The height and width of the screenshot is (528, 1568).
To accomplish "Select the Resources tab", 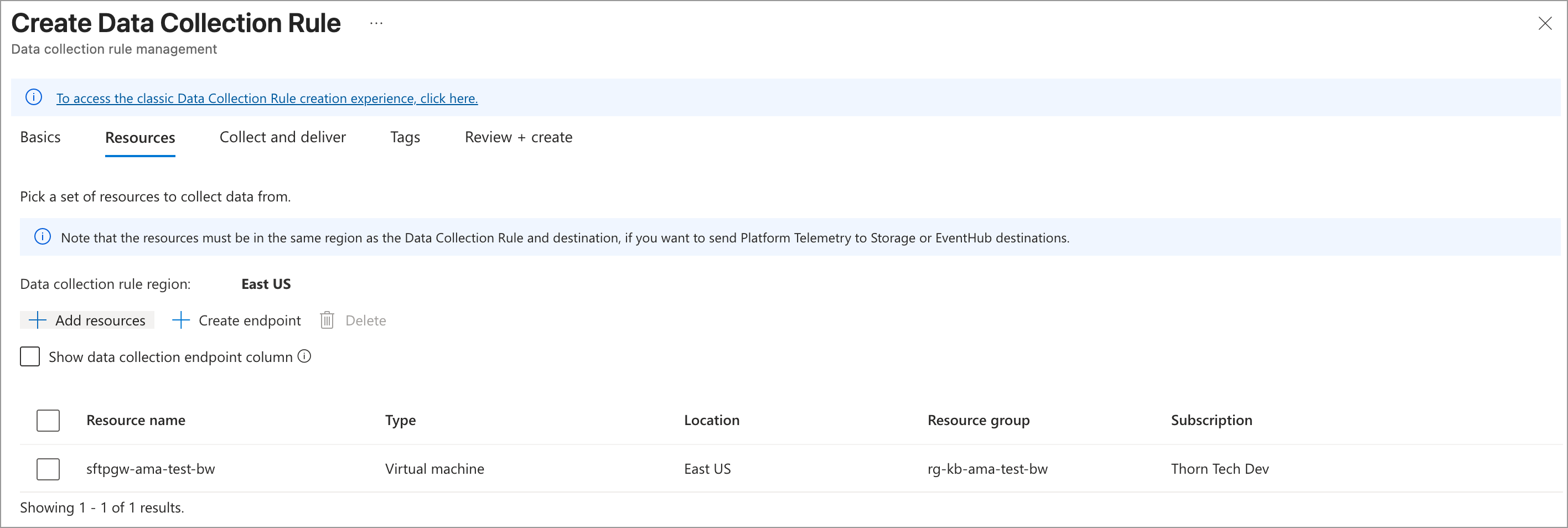I will [x=140, y=138].
